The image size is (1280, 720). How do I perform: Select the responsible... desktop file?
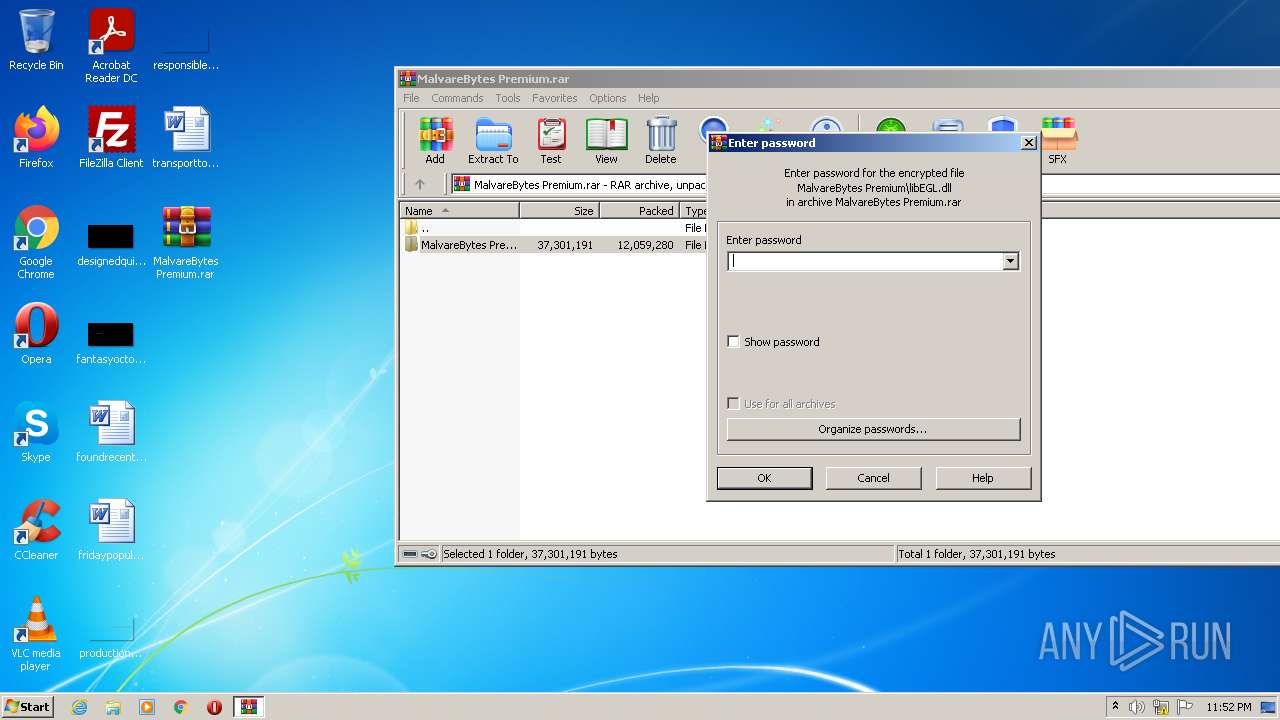[x=186, y=46]
